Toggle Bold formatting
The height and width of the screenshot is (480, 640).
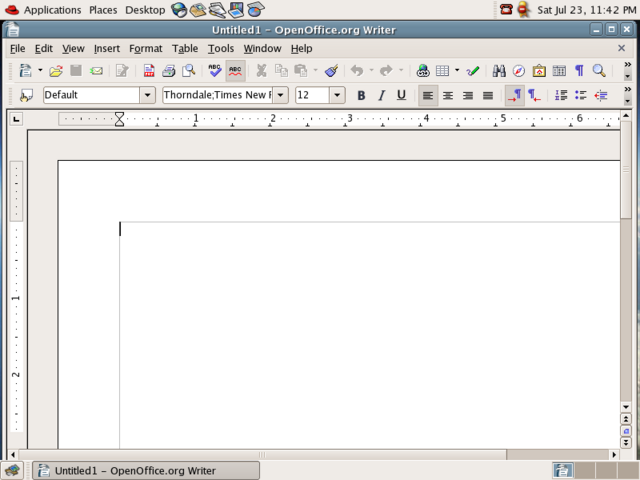(361, 96)
